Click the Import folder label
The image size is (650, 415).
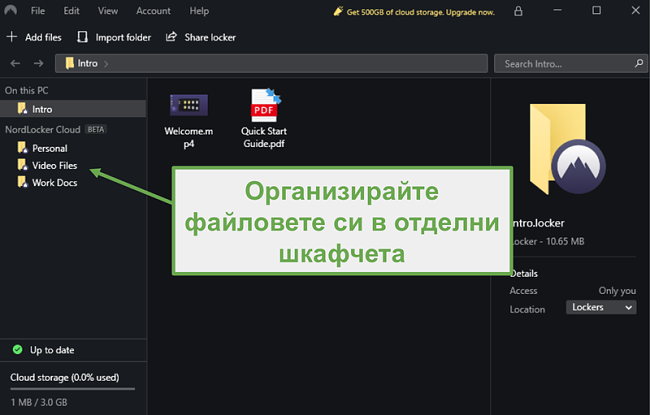123,37
